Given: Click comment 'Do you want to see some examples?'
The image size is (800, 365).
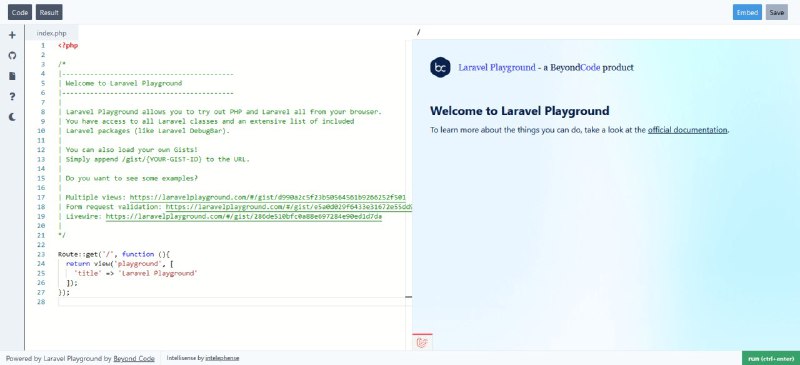Looking at the screenshot, I should (132, 178).
